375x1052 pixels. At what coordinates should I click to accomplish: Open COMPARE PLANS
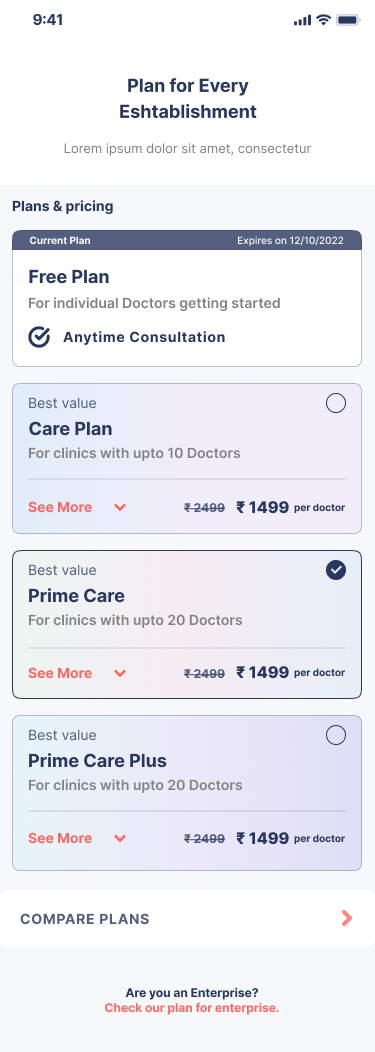[x=187, y=918]
